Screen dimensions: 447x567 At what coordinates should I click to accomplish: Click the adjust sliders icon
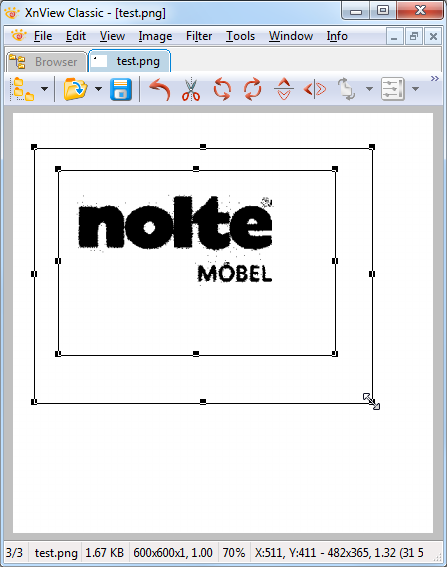(x=392, y=89)
